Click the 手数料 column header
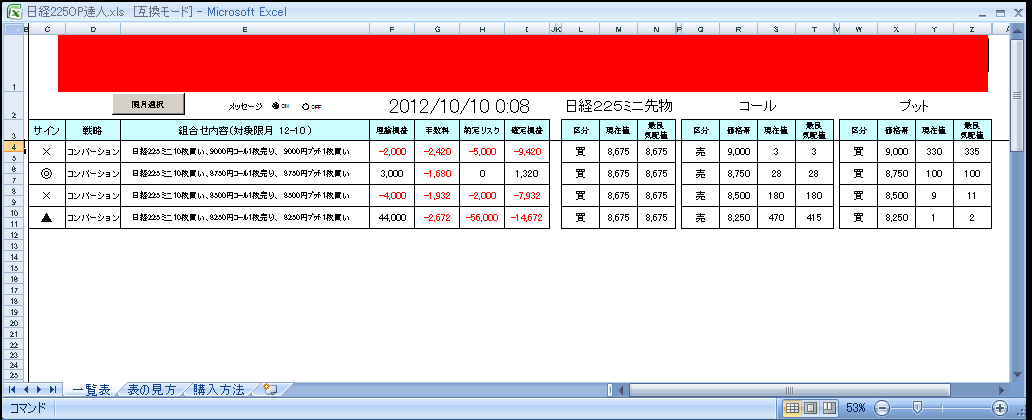The height and width of the screenshot is (420, 1032). pyautogui.click(x=437, y=130)
